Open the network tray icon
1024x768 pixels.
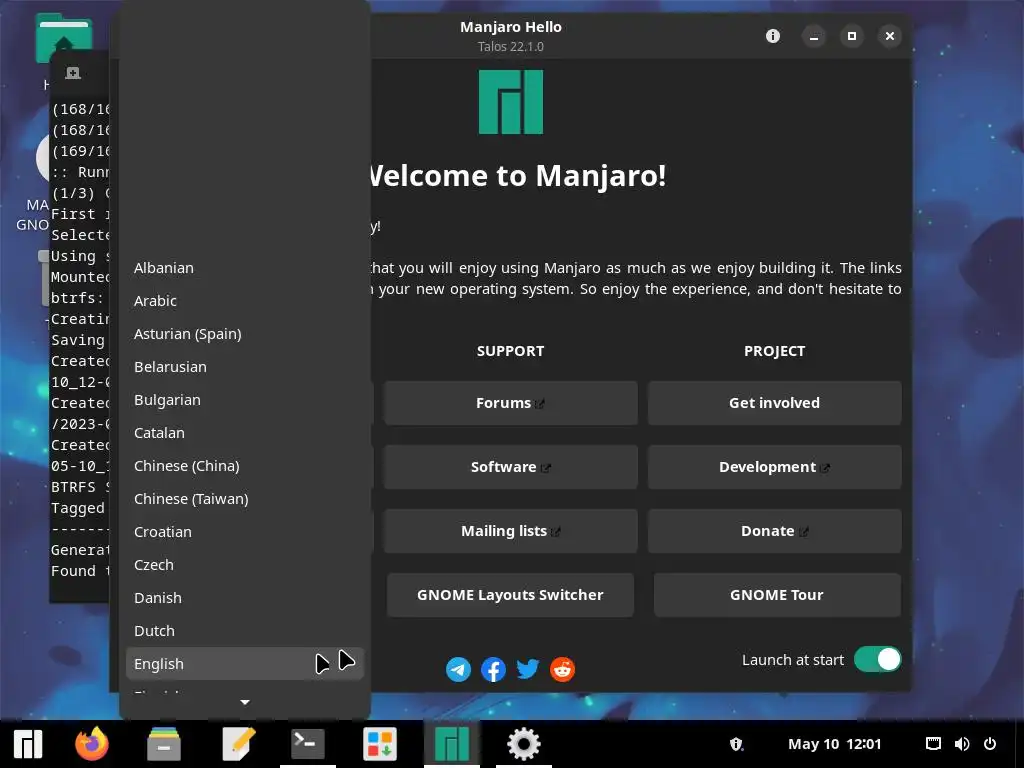click(933, 744)
